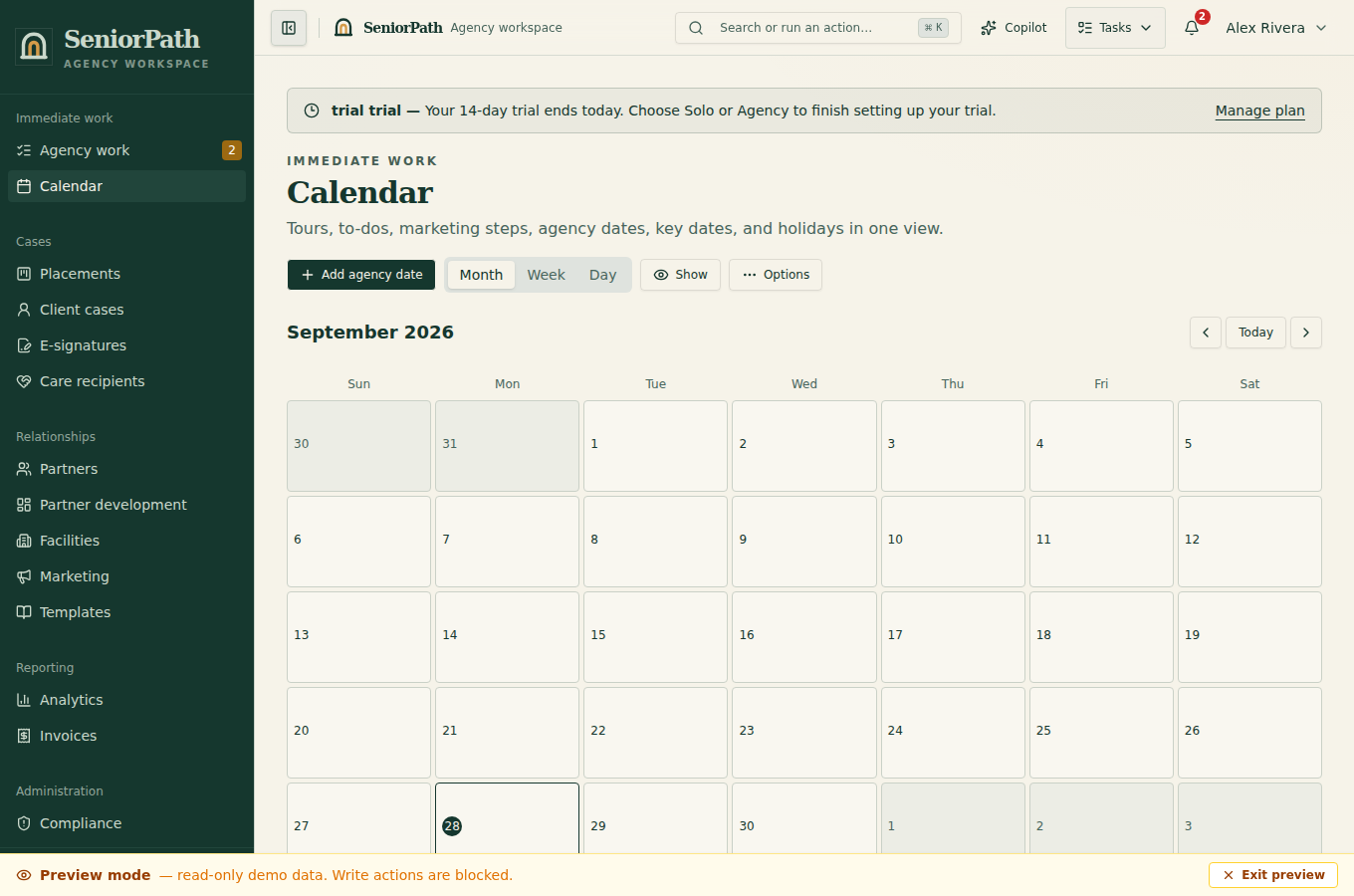The width and height of the screenshot is (1354, 896).
Task: Open Care recipients list
Action: [x=126, y=381]
